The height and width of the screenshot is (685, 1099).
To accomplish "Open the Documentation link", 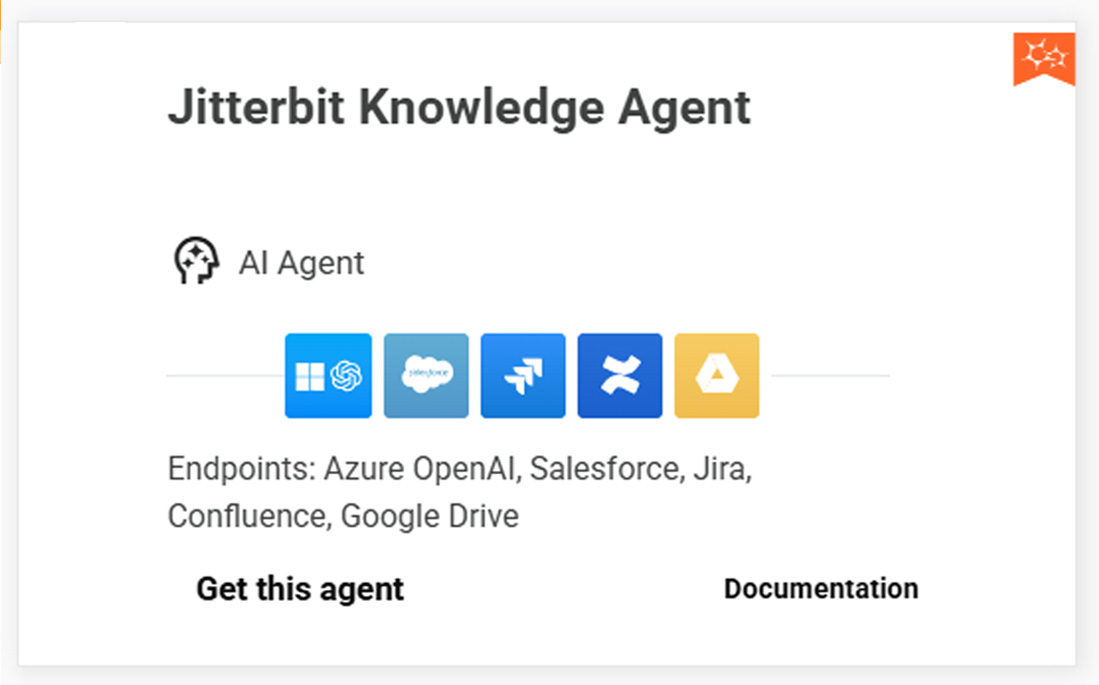I will pos(820,588).
